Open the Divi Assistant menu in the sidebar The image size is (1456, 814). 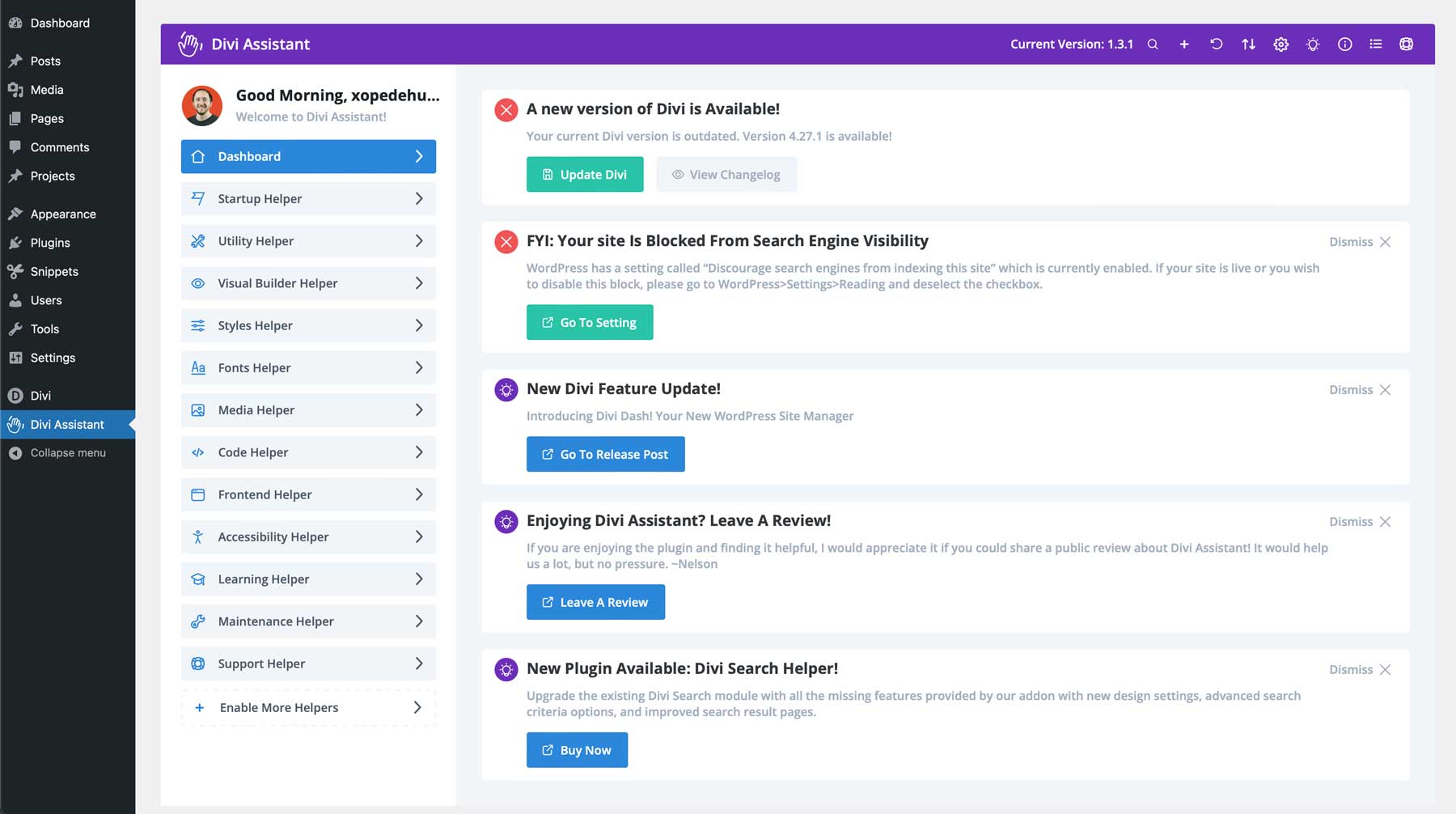pos(66,424)
